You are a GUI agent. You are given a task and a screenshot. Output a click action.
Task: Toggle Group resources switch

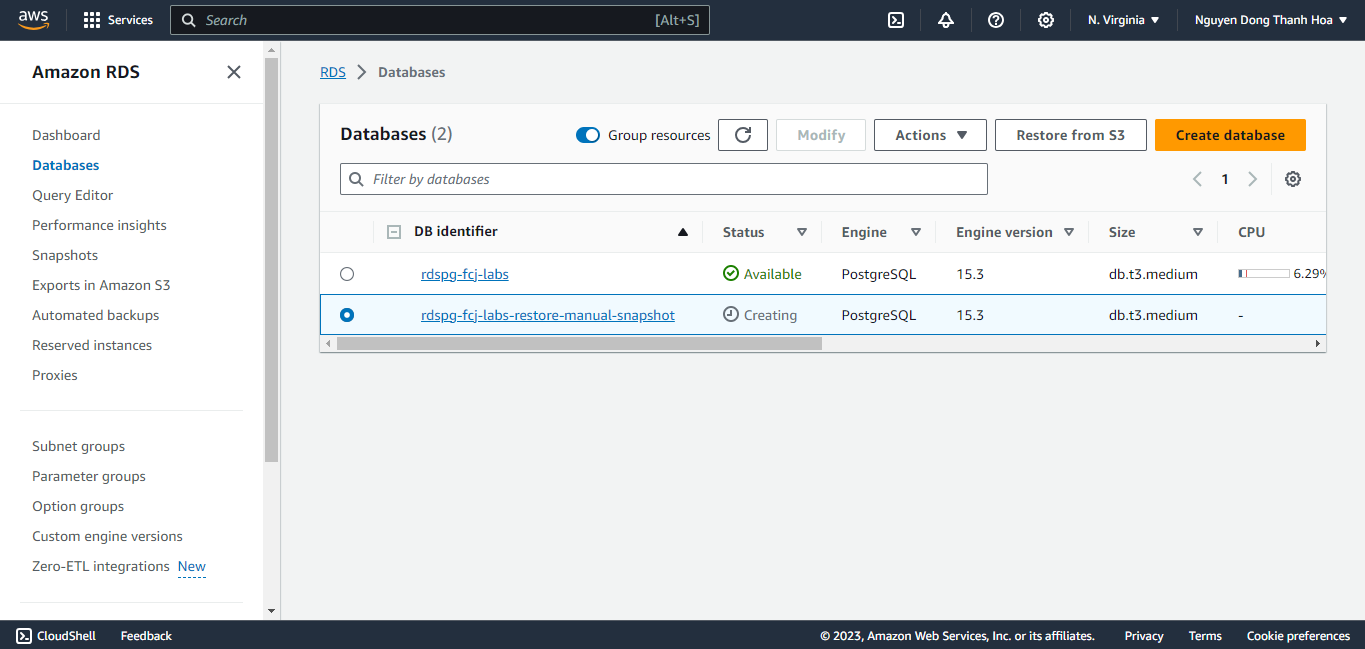[x=588, y=135]
